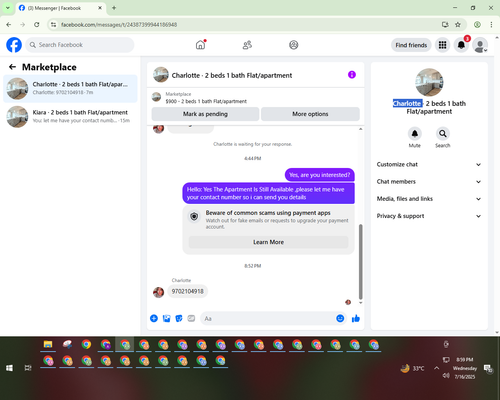Go back a page in the browser
Viewport: 500px width, 400px height.
[x=9, y=25]
